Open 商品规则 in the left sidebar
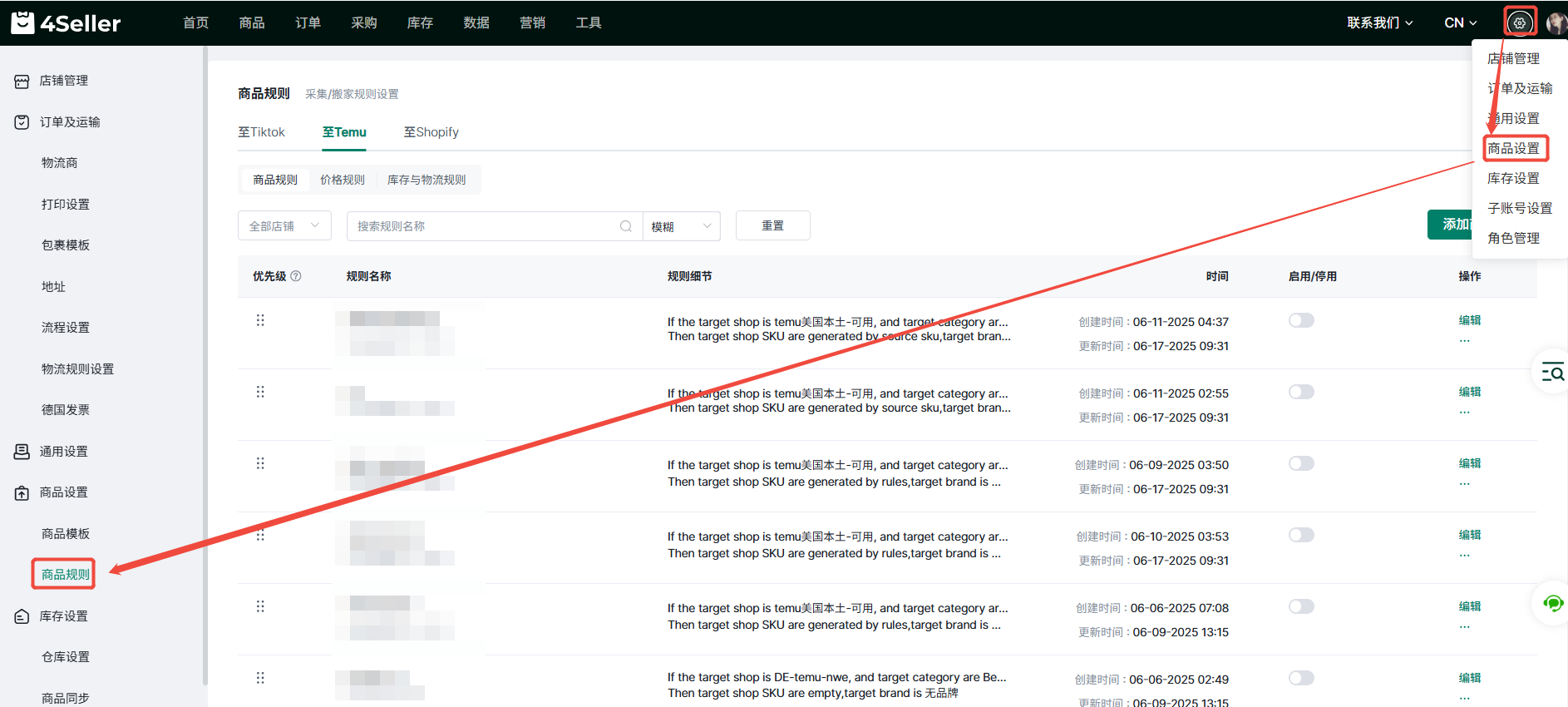Image resolution: width=1568 pixels, height=707 pixels. [x=66, y=575]
